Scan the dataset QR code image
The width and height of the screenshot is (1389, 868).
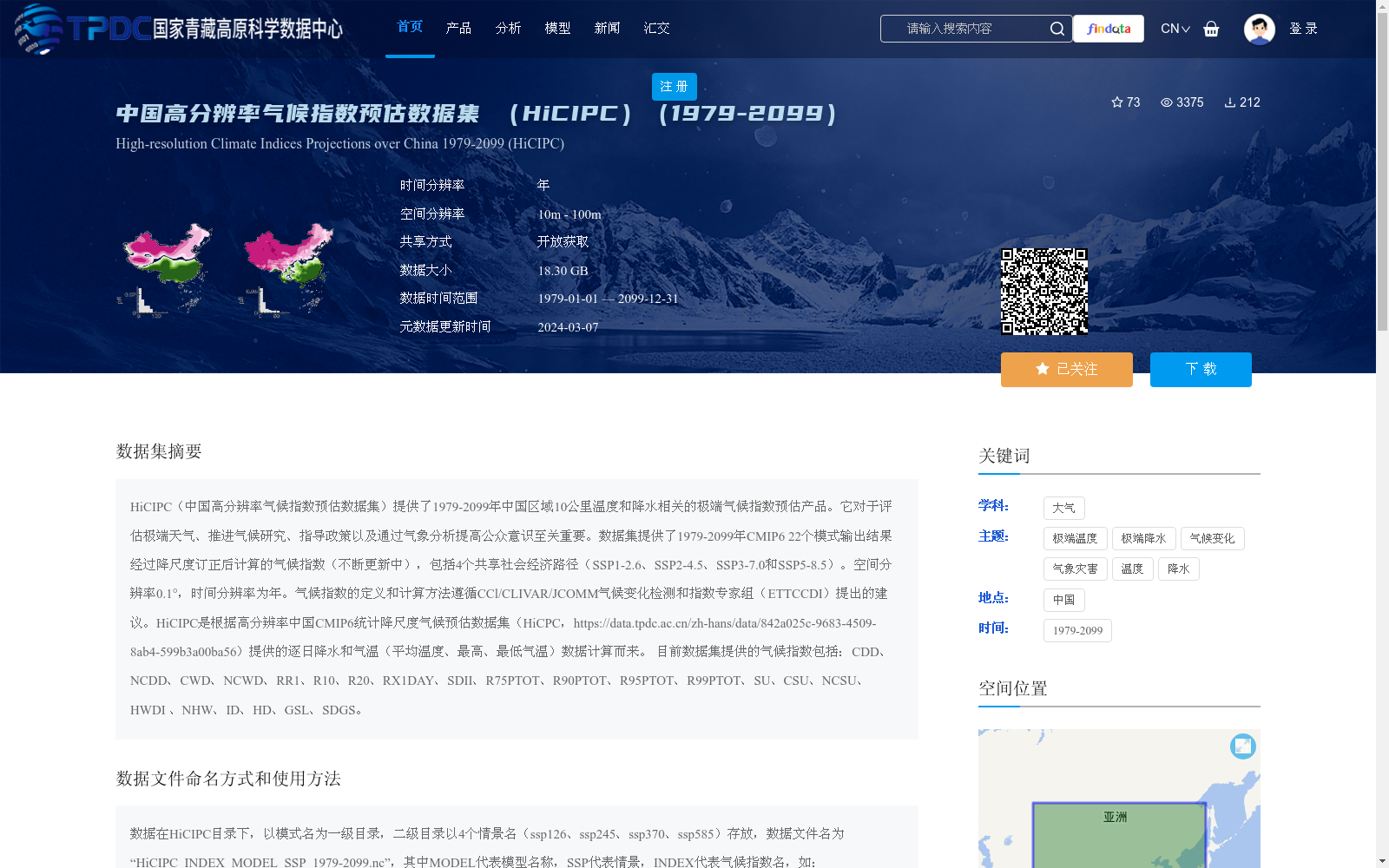click(x=1045, y=292)
